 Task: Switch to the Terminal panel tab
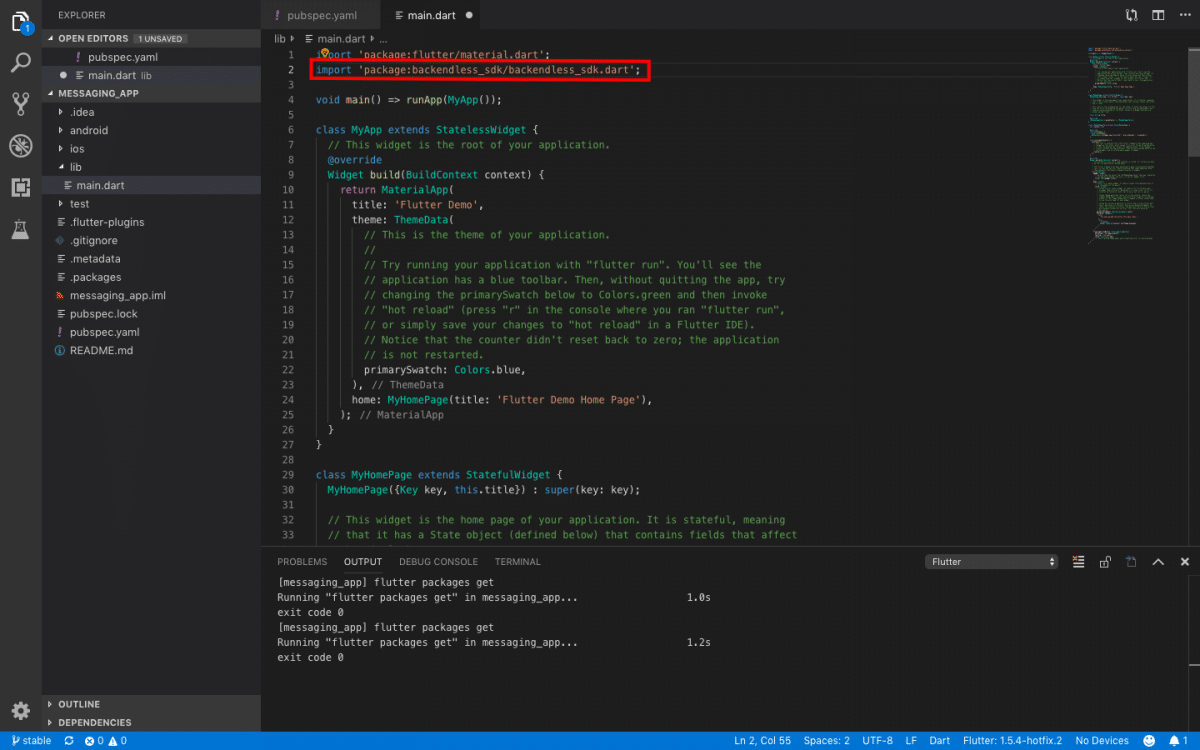[517, 562]
